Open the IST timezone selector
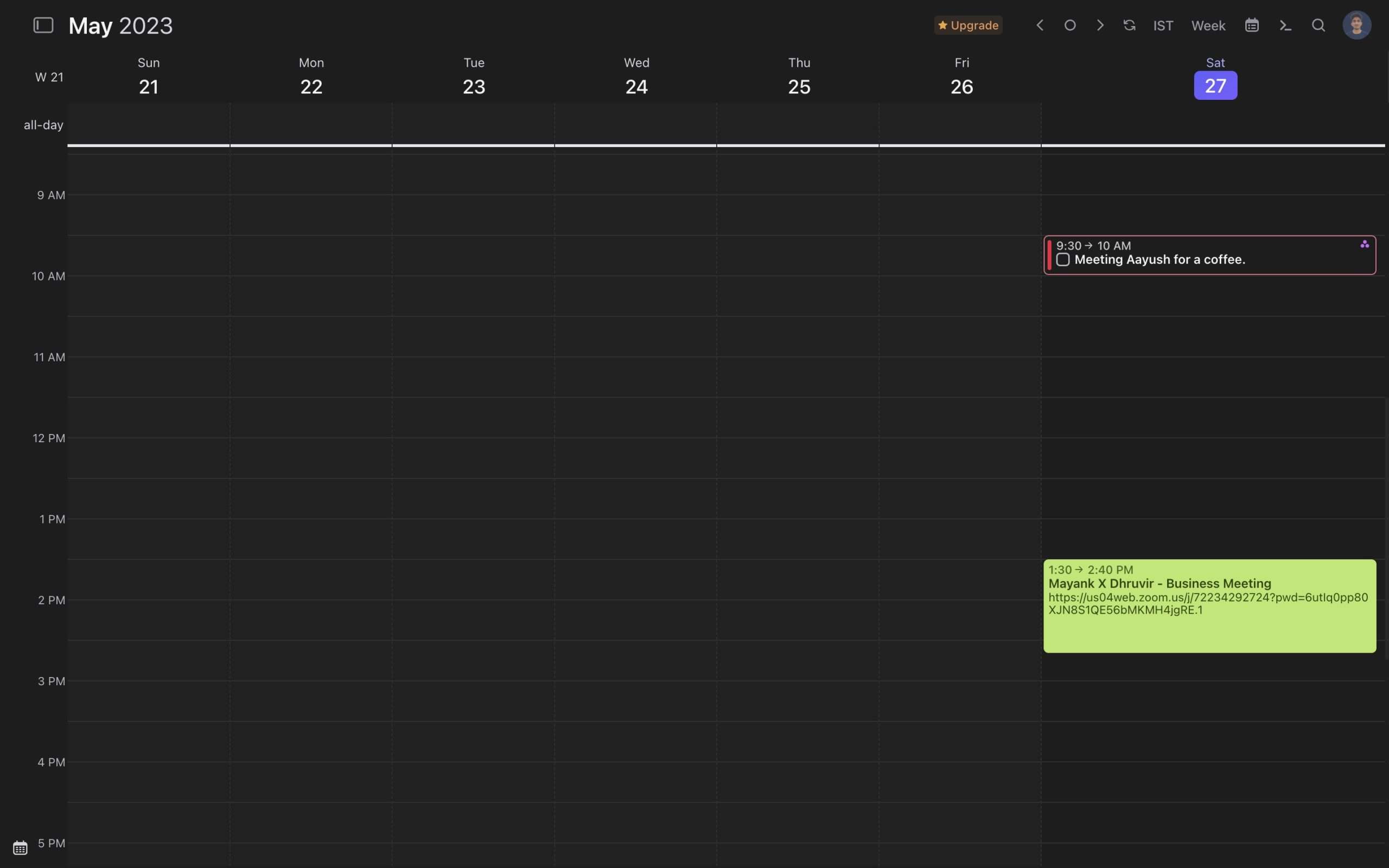This screenshot has width=1389, height=868. [x=1163, y=26]
